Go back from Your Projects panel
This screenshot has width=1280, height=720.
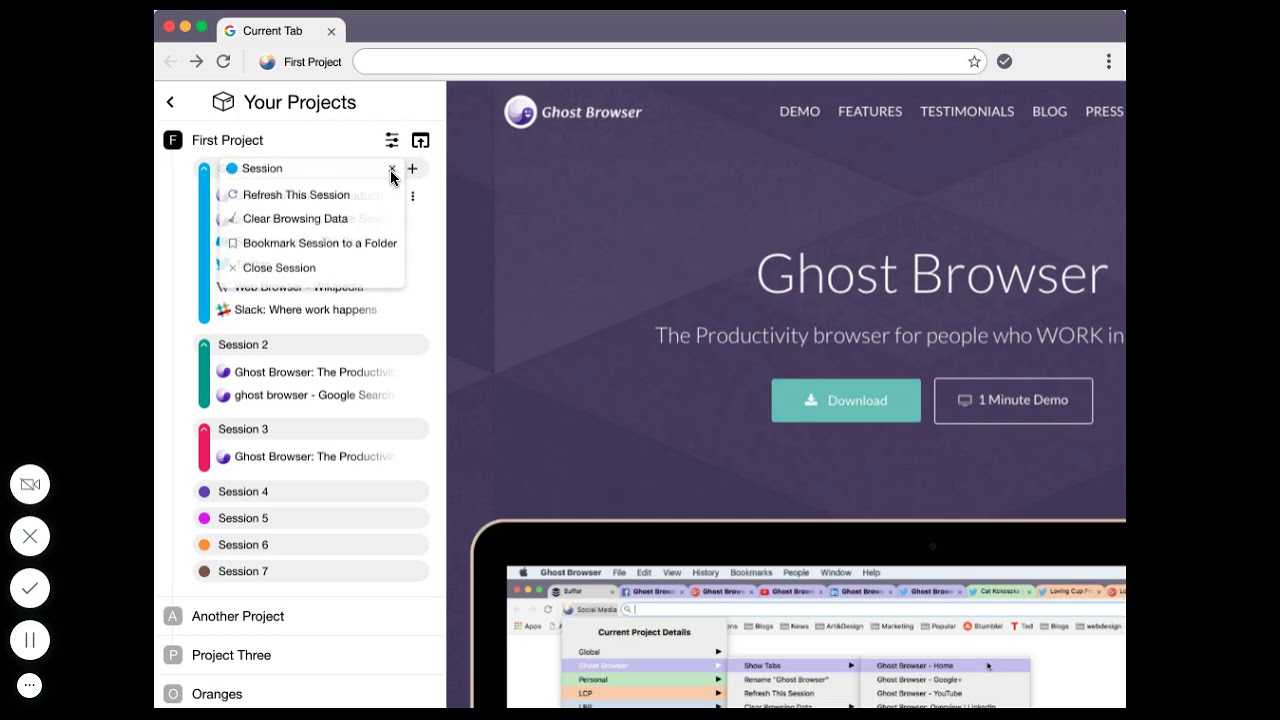click(x=170, y=102)
